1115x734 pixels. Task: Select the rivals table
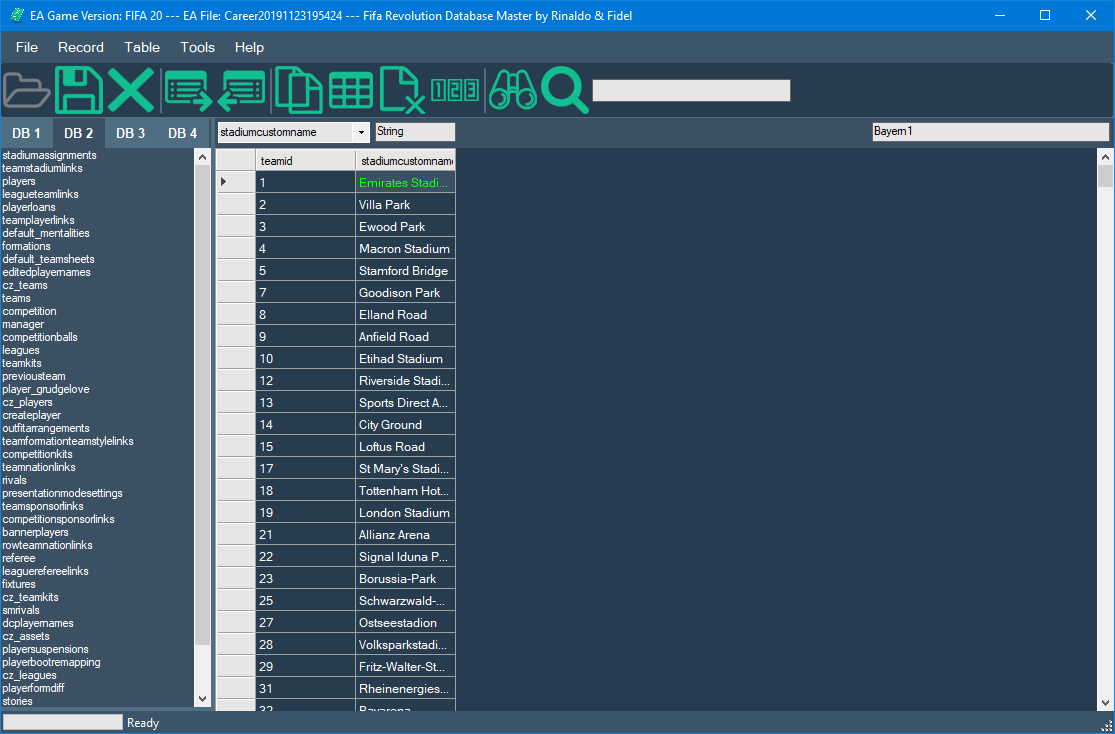pyautogui.click(x=14, y=480)
